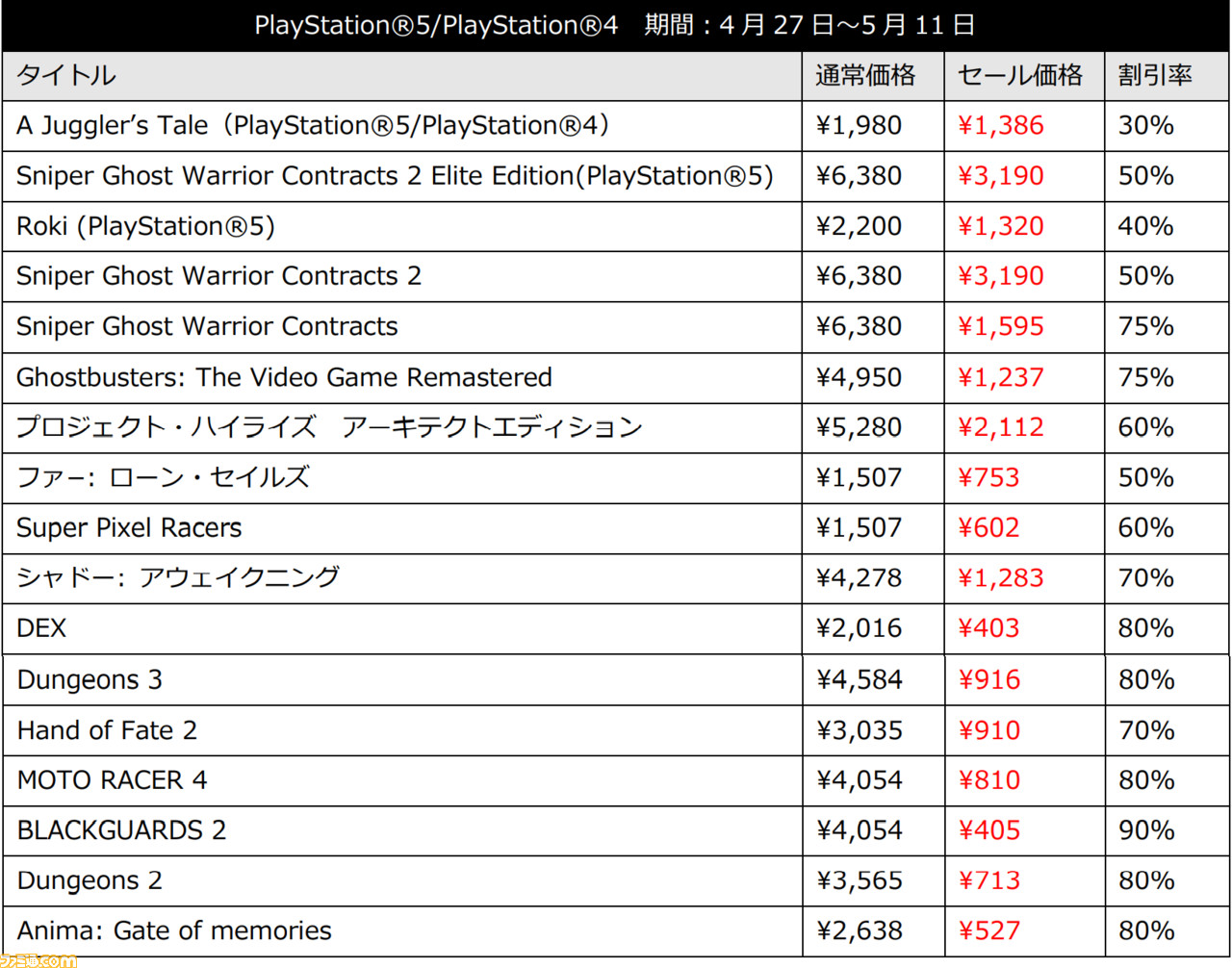
Task: Click sale price ¥753
Action: (x=988, y=477)
